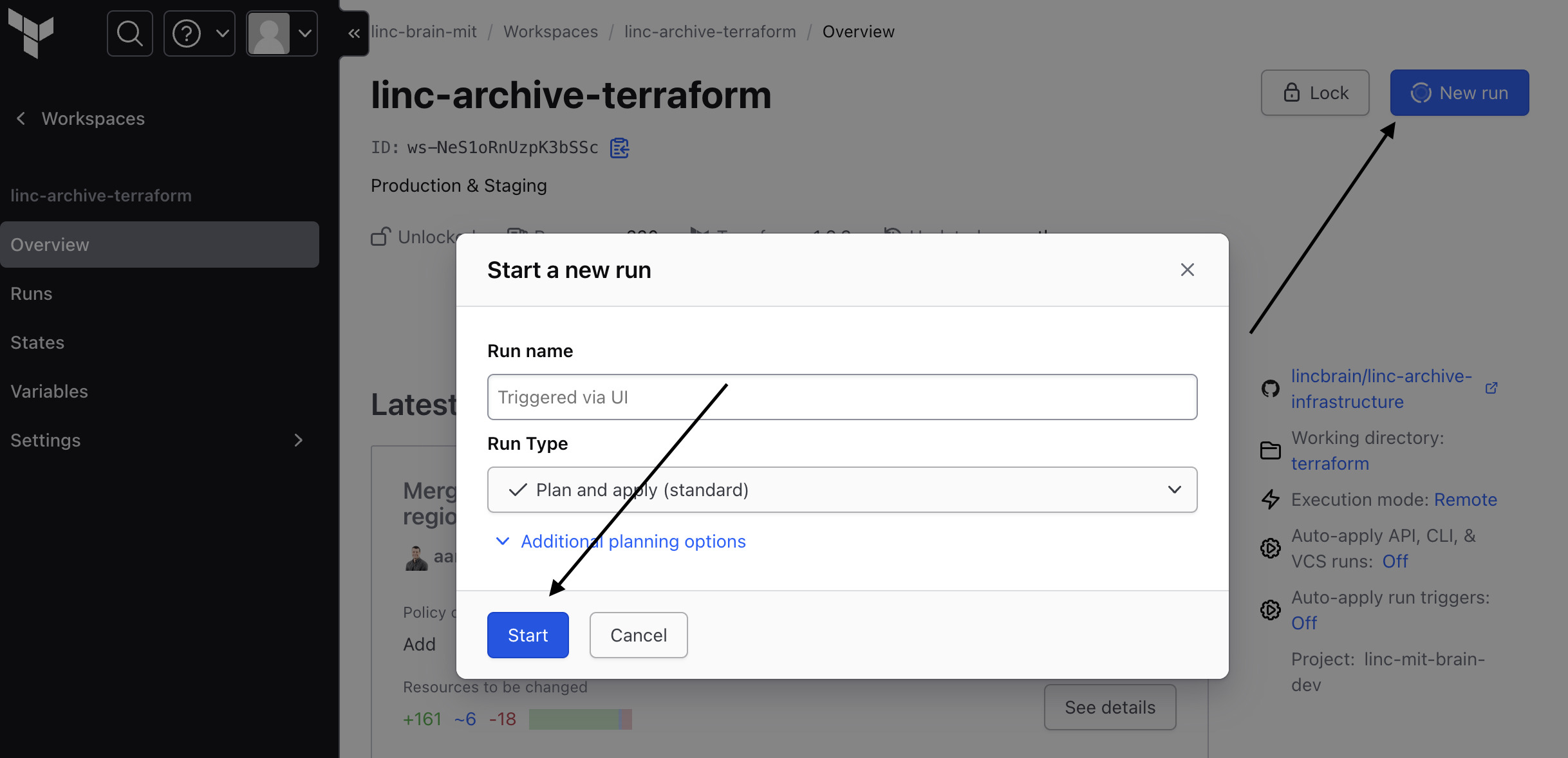Screen dimensions: 1568x758
Task: Click the search magnifier icon
Action: point(129,33)
